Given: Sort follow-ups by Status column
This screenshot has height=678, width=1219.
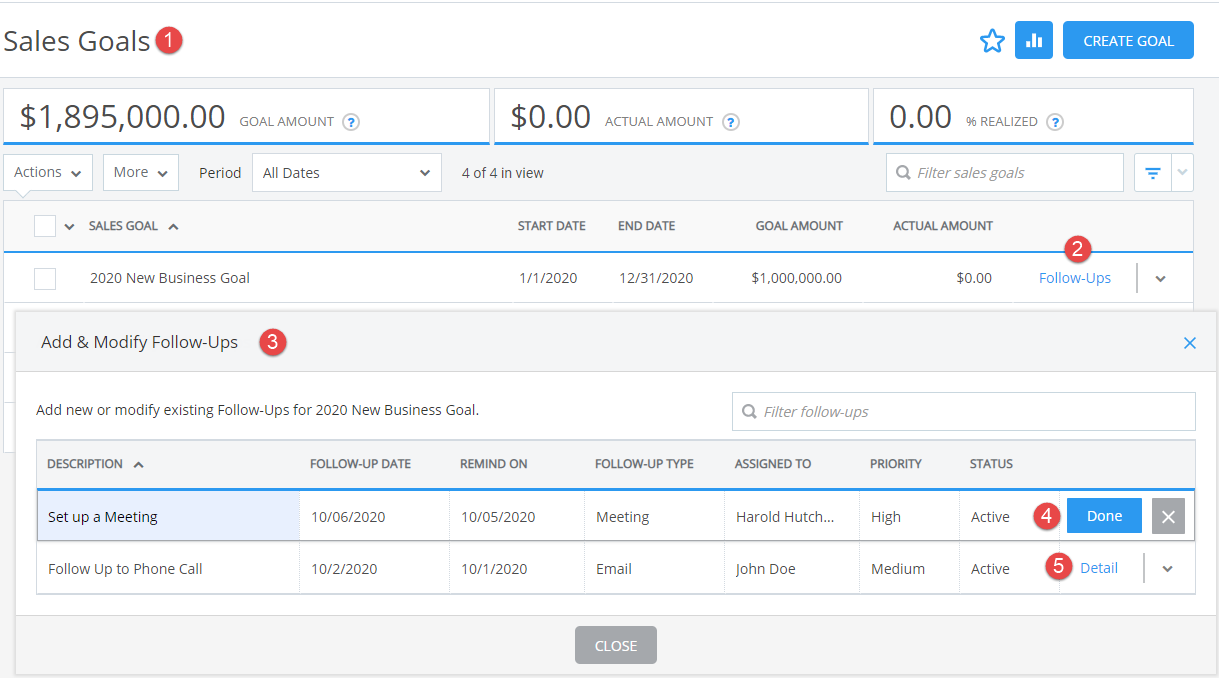Looking at the screenshot, I should (991, 464).
